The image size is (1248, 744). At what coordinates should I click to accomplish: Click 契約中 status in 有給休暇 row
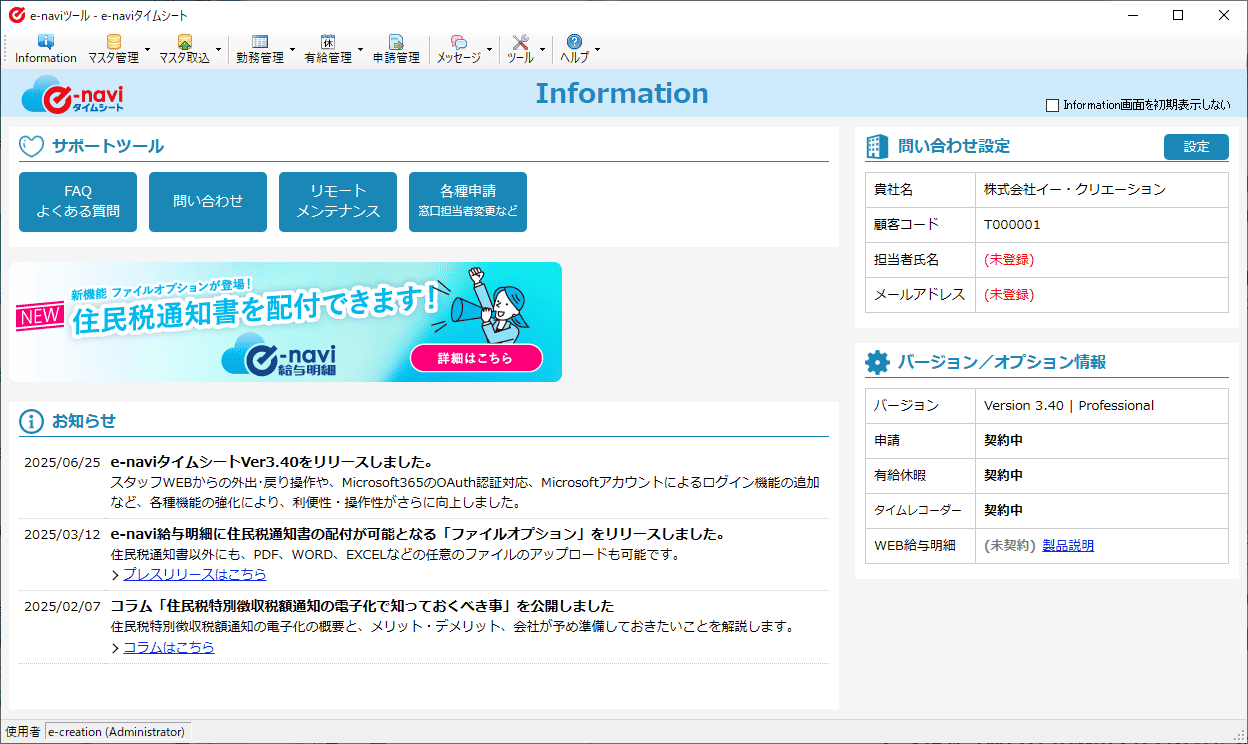[1003, 476]
